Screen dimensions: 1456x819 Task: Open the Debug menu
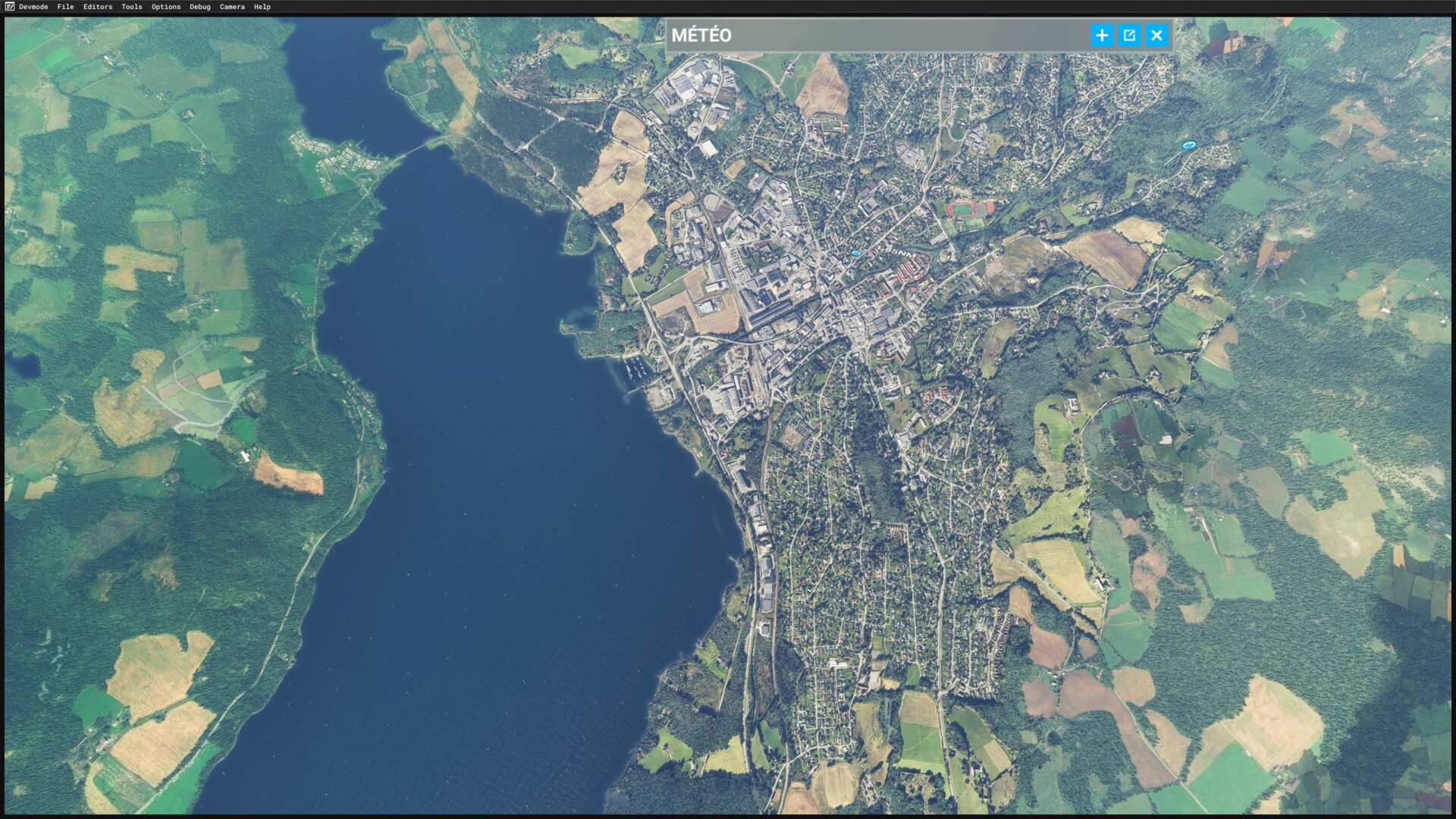click(200, 7)
